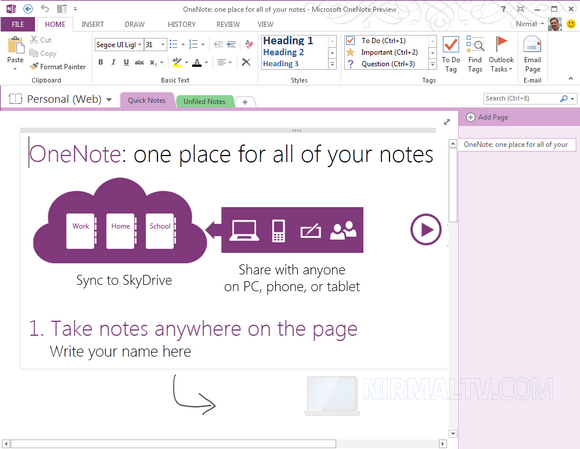The height and width of the screenshot is (449, 580).
Task: Toggle the Dock to Desktop icon
Action: click(x=61, y=9)
